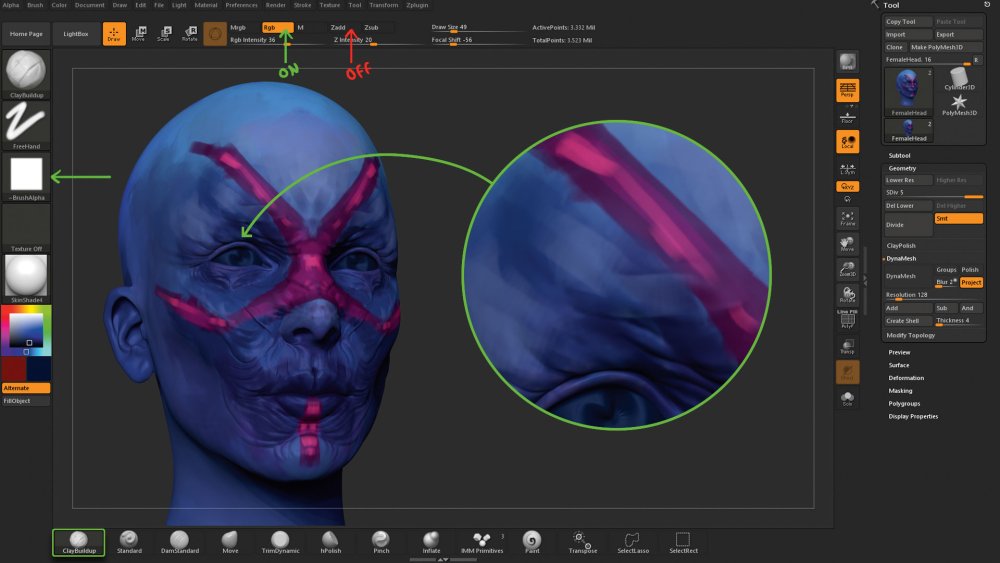Toggle Local symmetry mode
The height and width of the screenshot is (563, 1000).
coord(848,142)
